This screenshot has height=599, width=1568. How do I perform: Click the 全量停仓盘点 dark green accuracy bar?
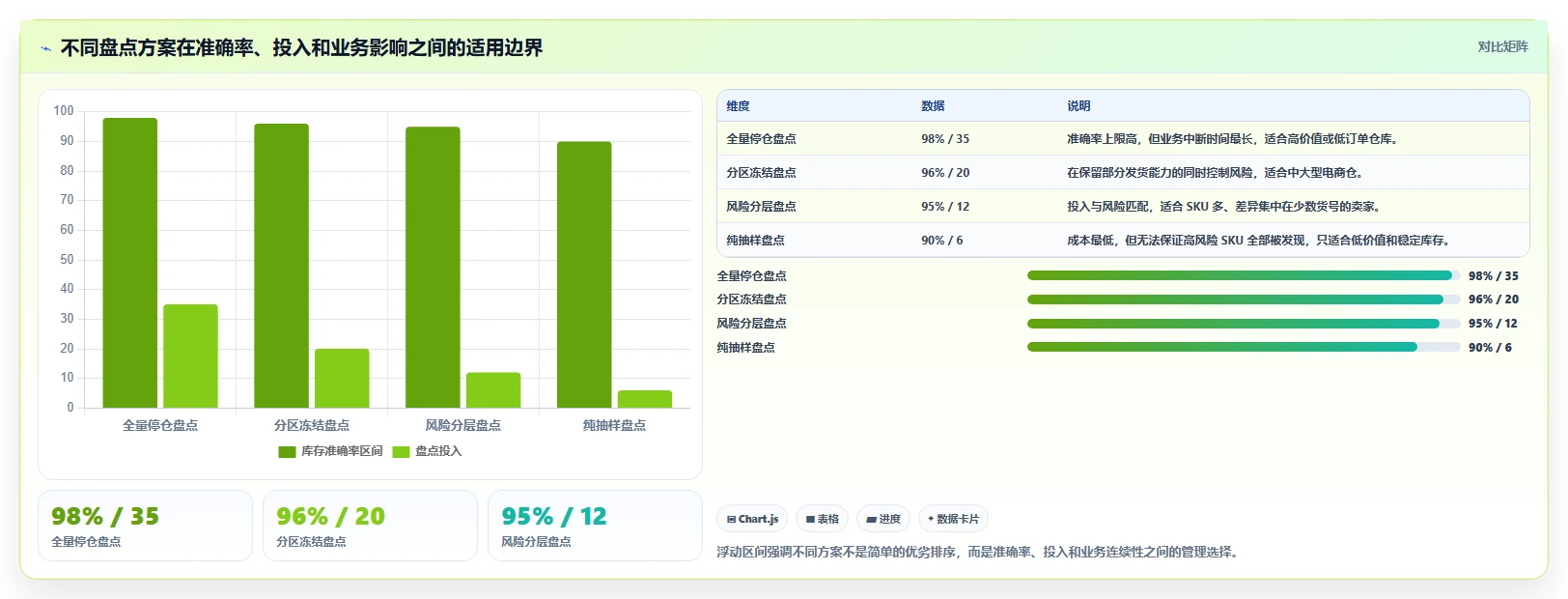click(x=129, y=263)
